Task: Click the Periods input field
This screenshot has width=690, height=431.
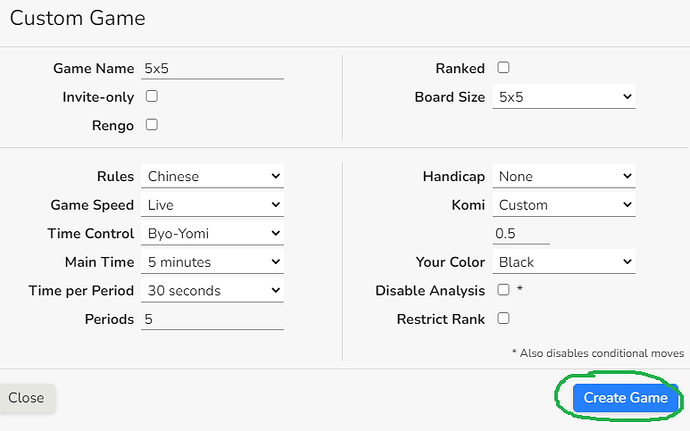Action: (212, 320)
